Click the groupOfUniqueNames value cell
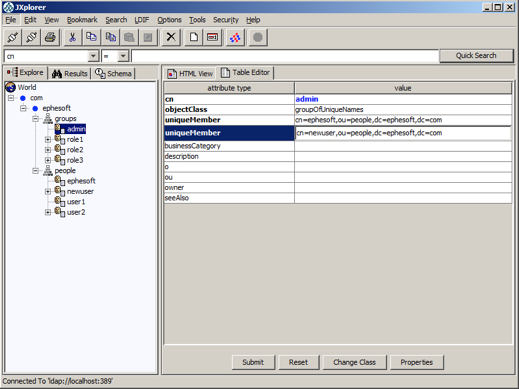The width and height of the screenshot is (519, 389). [x=403, y=109]
